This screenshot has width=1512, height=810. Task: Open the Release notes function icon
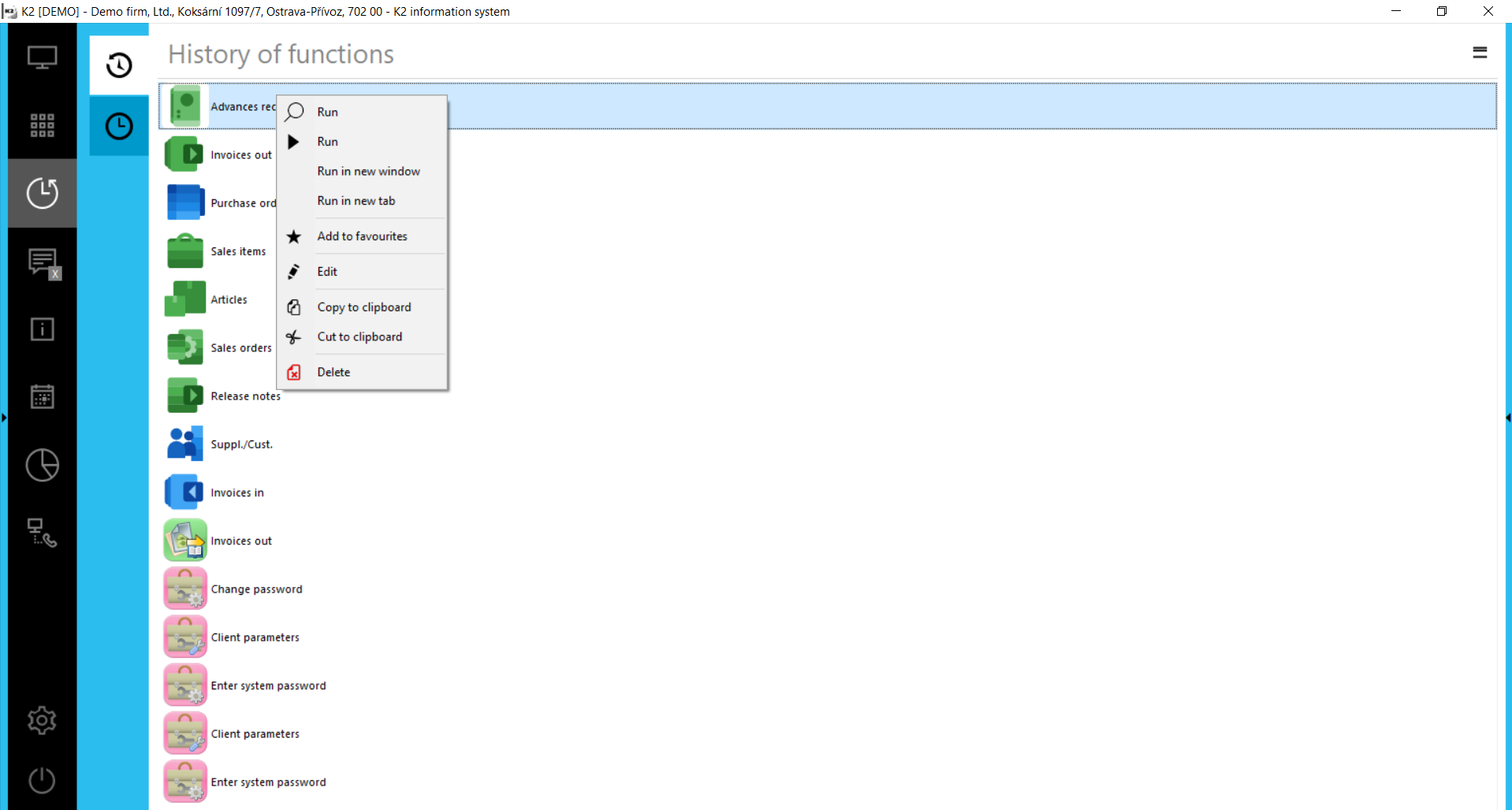(185, 396)
